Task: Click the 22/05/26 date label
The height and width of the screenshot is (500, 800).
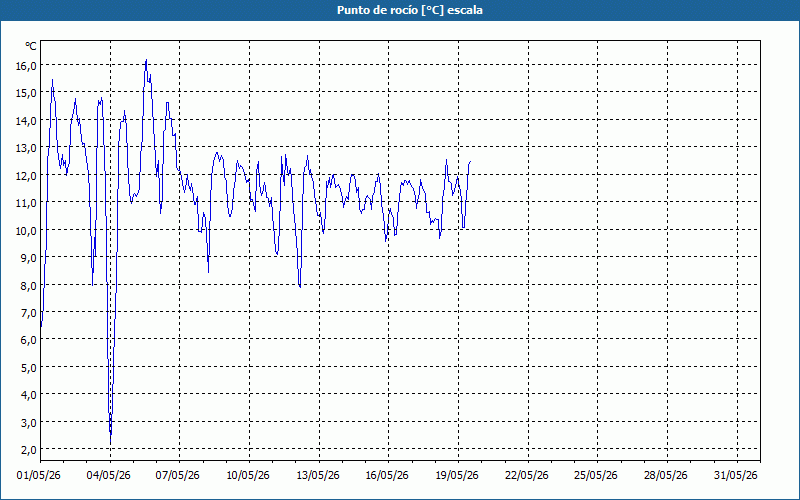Action: pos(527,476)
